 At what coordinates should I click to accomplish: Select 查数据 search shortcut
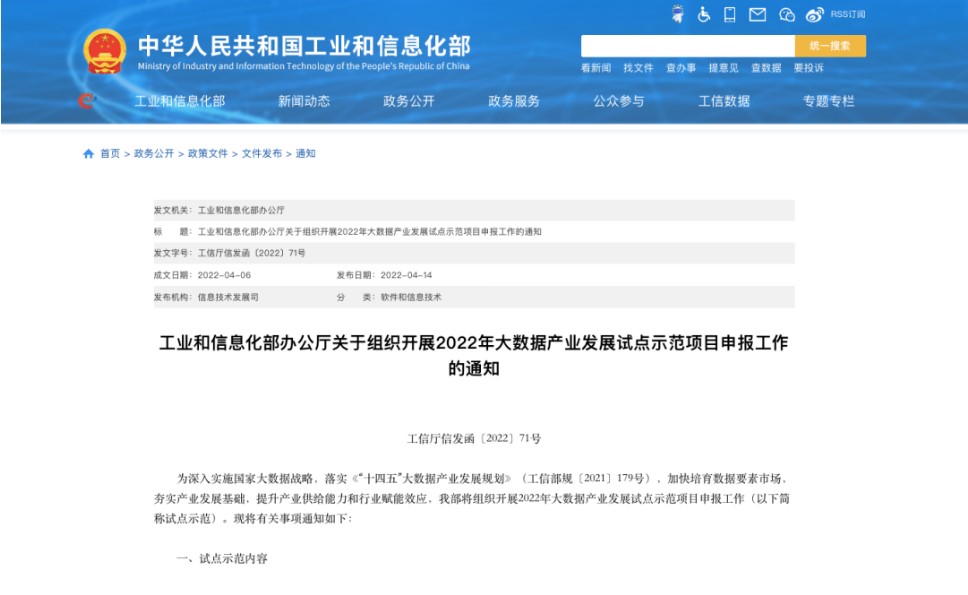(x=766, y=68)
